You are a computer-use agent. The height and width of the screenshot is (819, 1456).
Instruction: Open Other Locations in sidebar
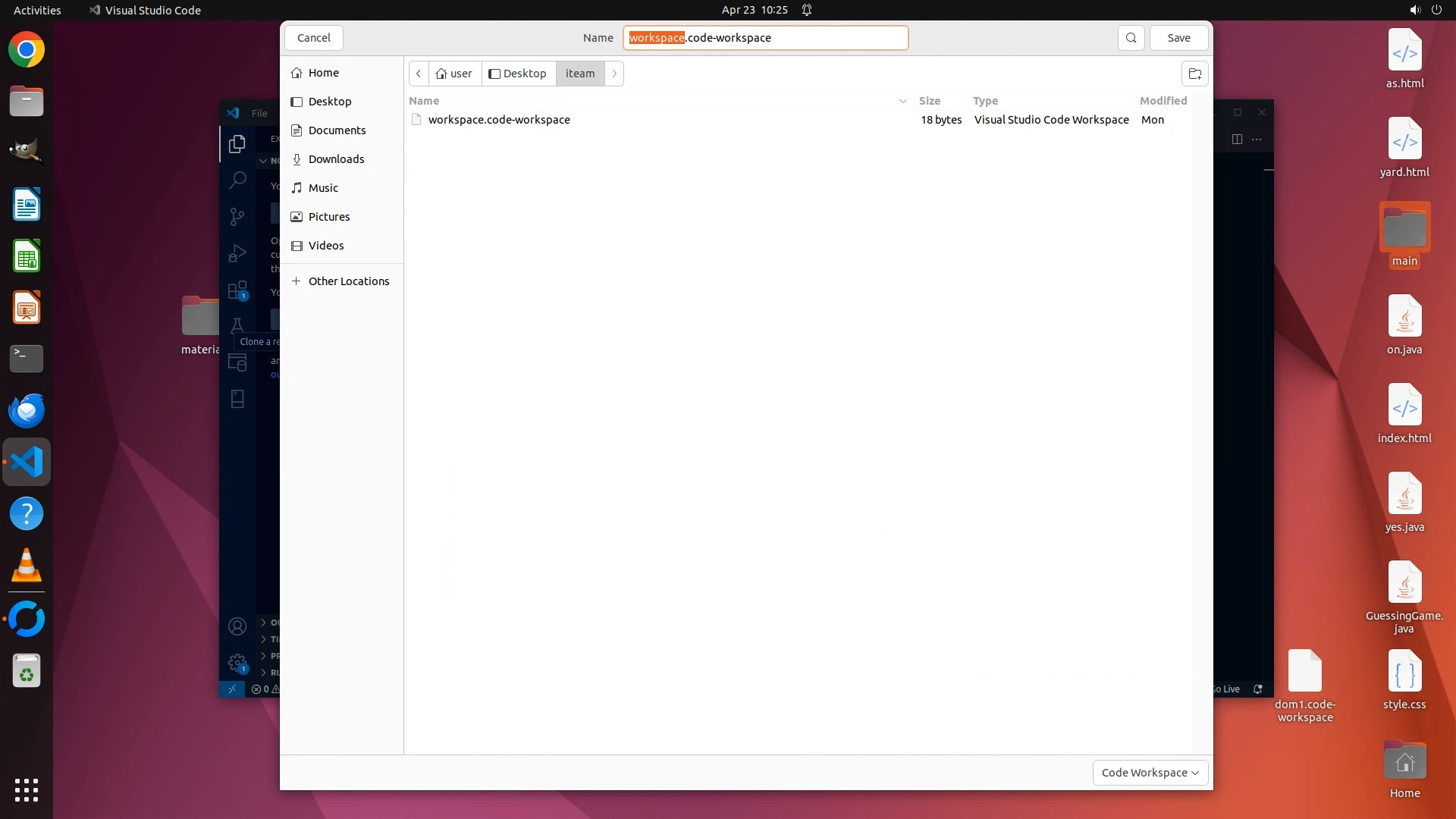[348, 281]
